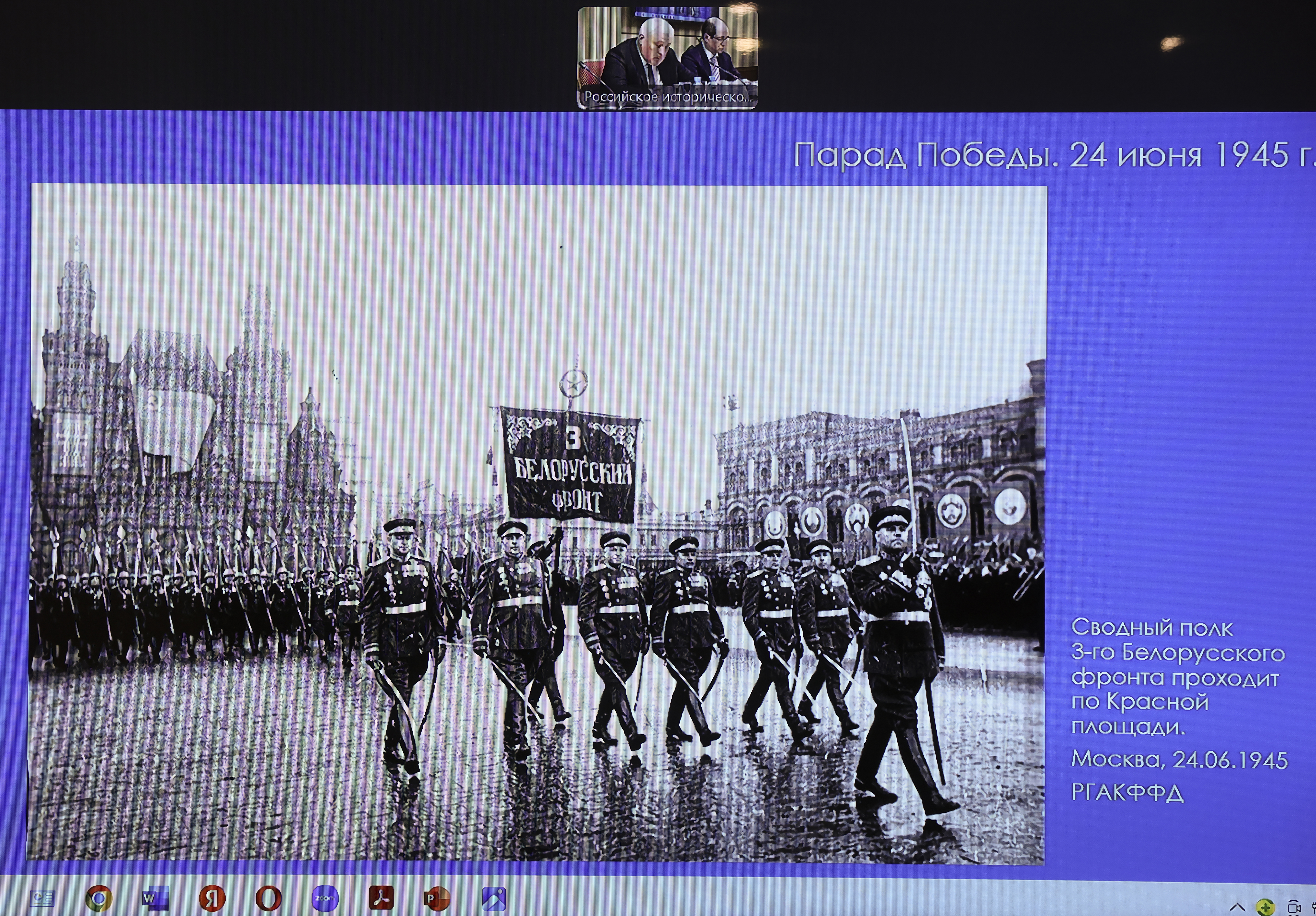Click the green circular tray icon

tap(1265, 907)
